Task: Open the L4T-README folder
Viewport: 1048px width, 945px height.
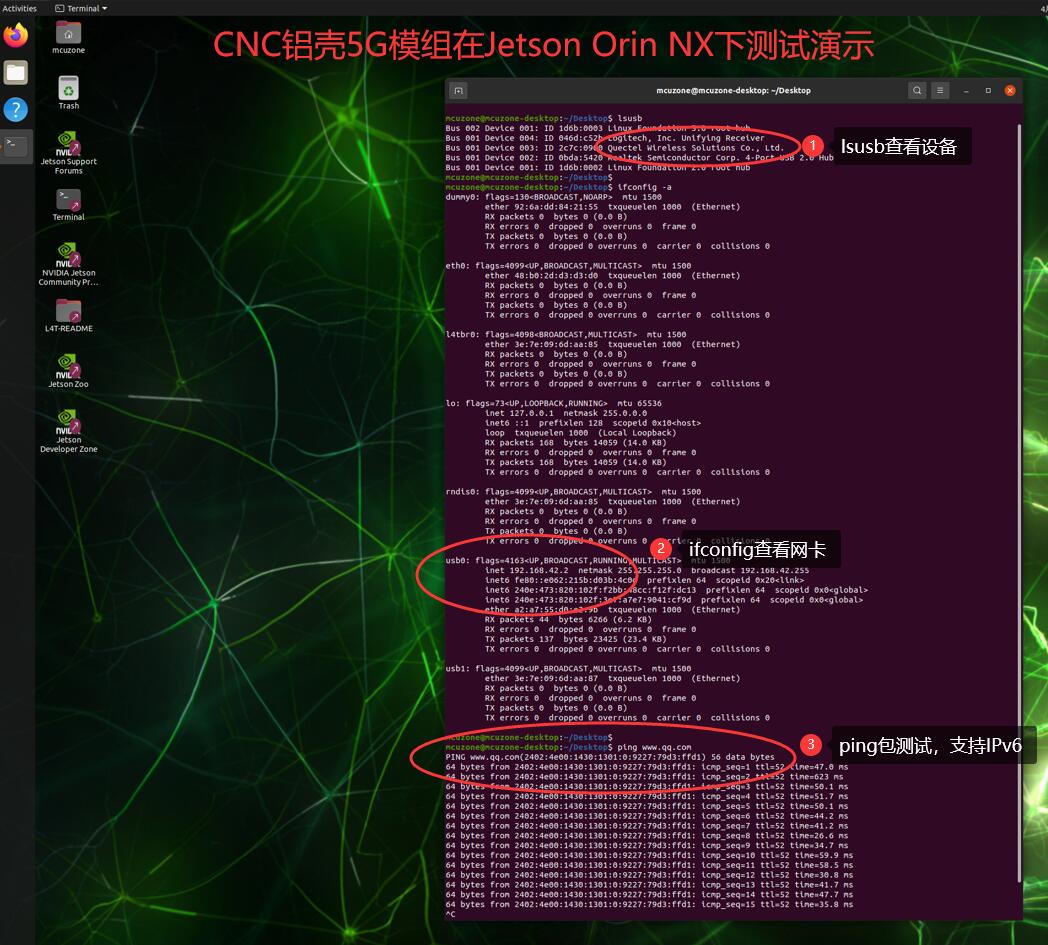Action: [68, 316]
